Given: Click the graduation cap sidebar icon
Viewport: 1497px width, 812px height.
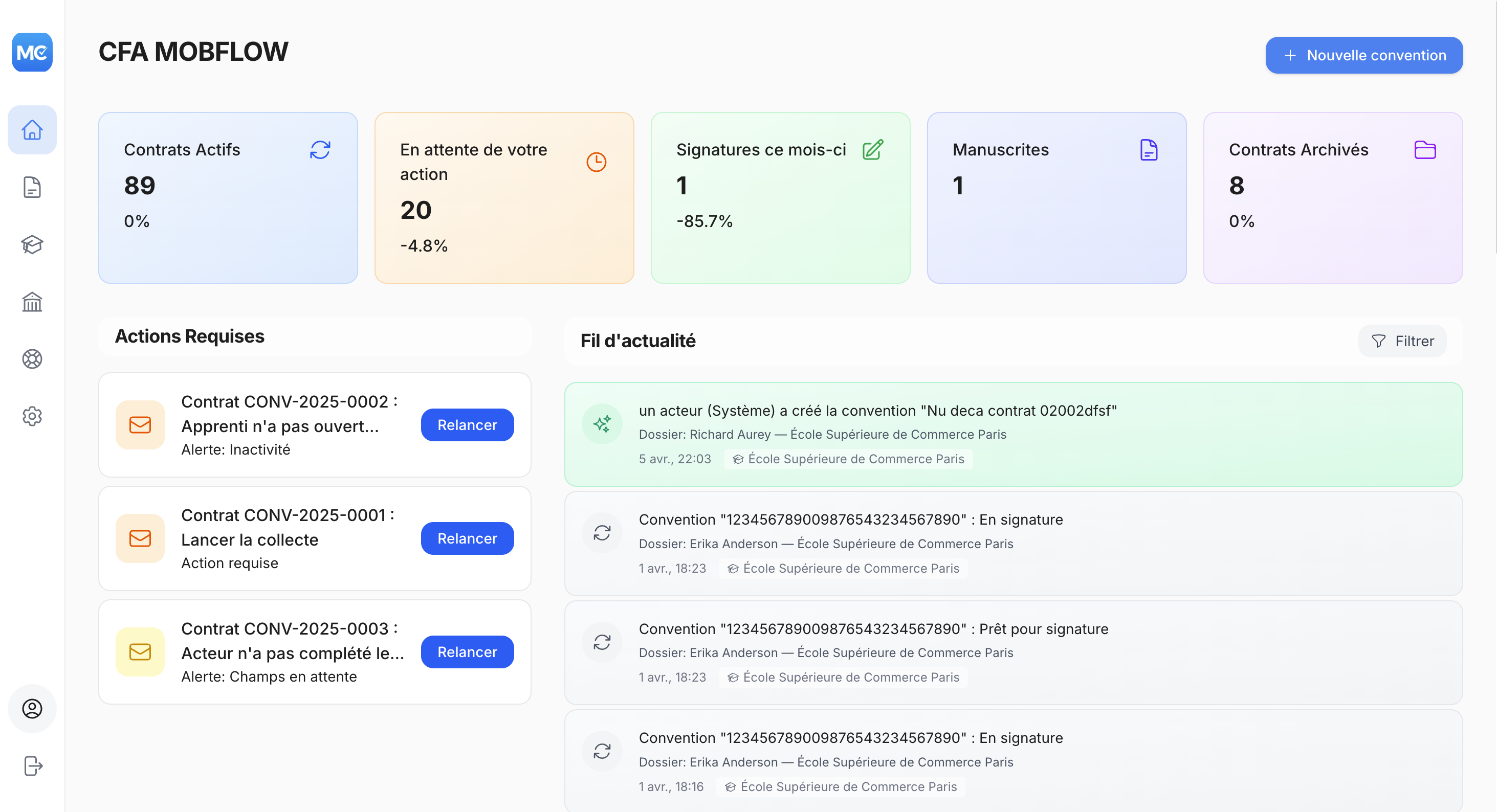Looking at the screenshot, I should pyautogui.click(x=32, y=244).
